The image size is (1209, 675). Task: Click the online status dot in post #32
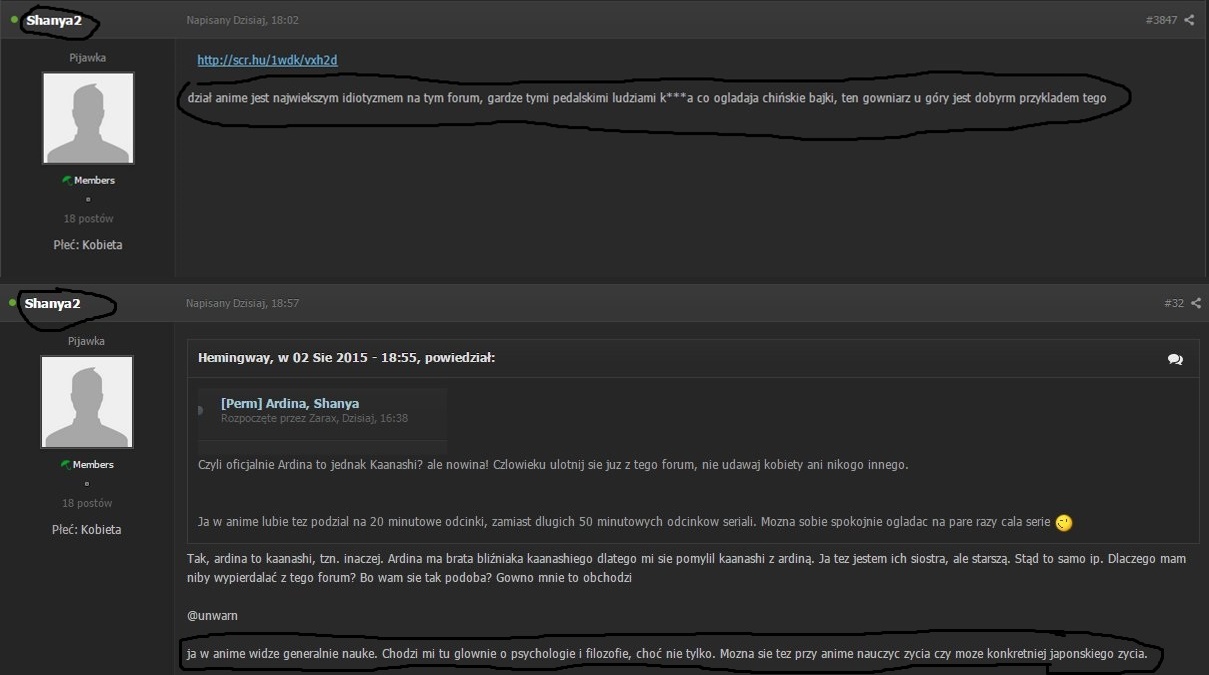(x=13, y=303)
